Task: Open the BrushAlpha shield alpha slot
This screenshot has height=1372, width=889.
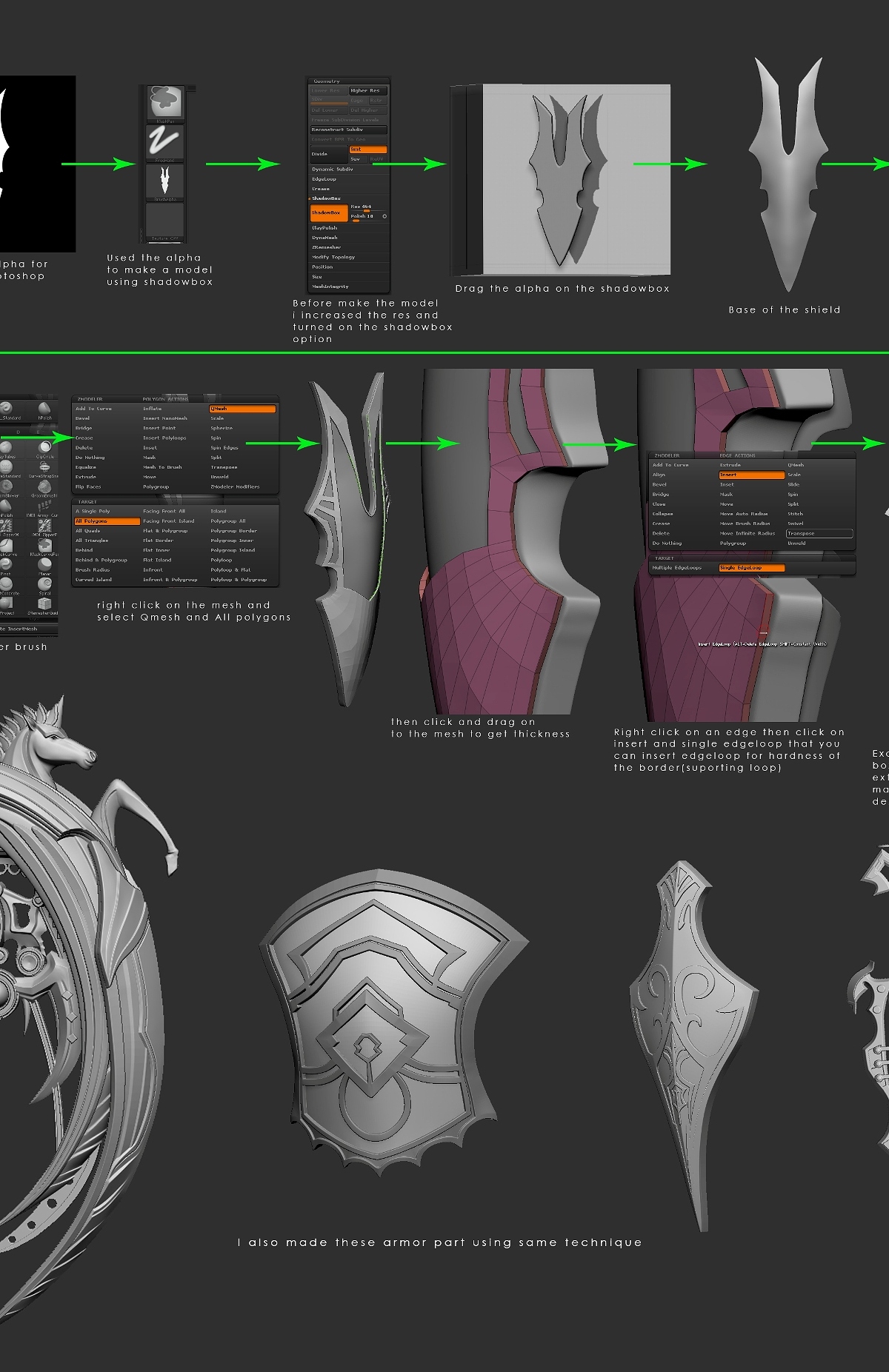Action: pos(165,181)
